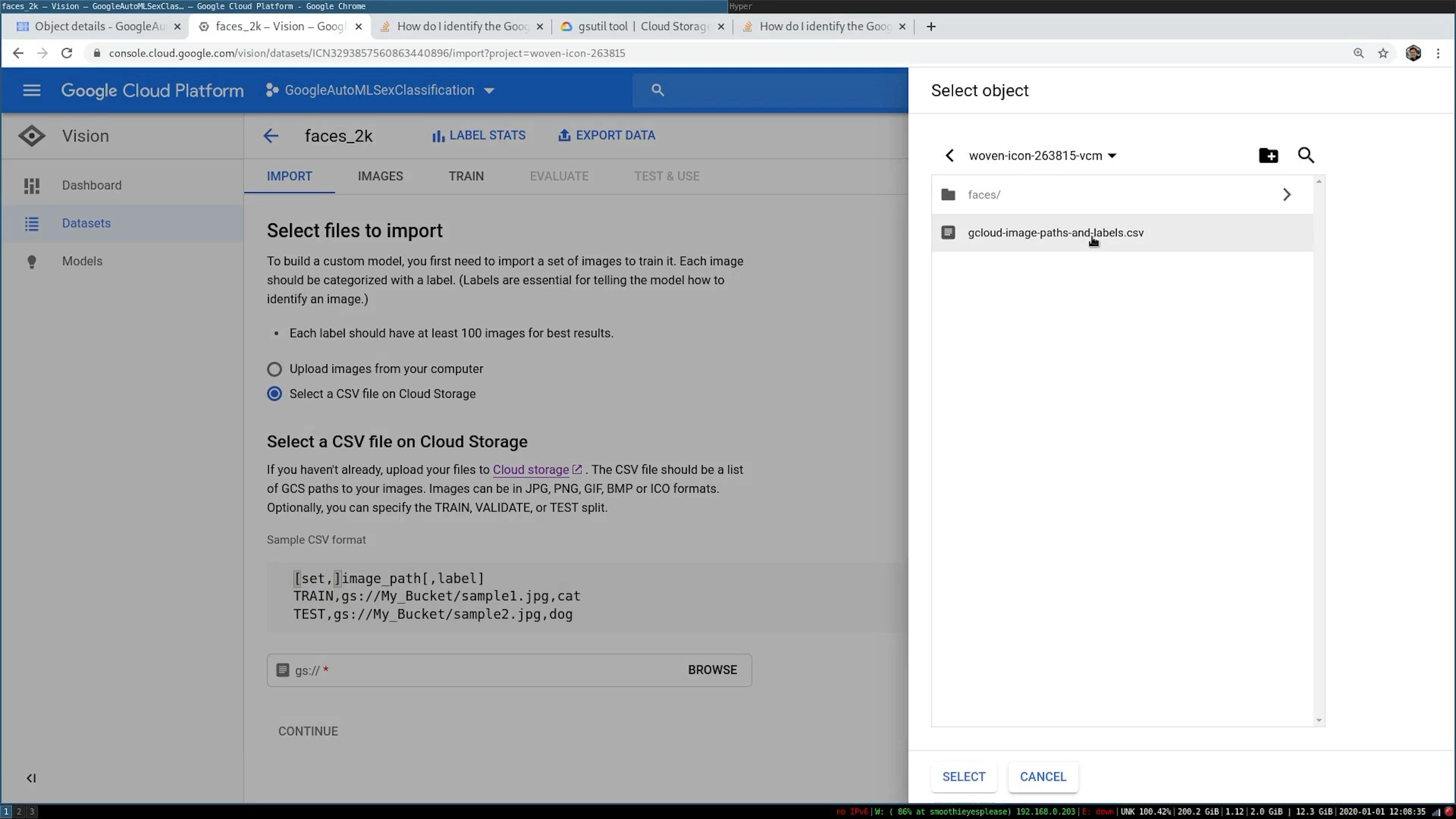Open the Google account avatar
1456x819 pixels.
(x=1413, y=53)
